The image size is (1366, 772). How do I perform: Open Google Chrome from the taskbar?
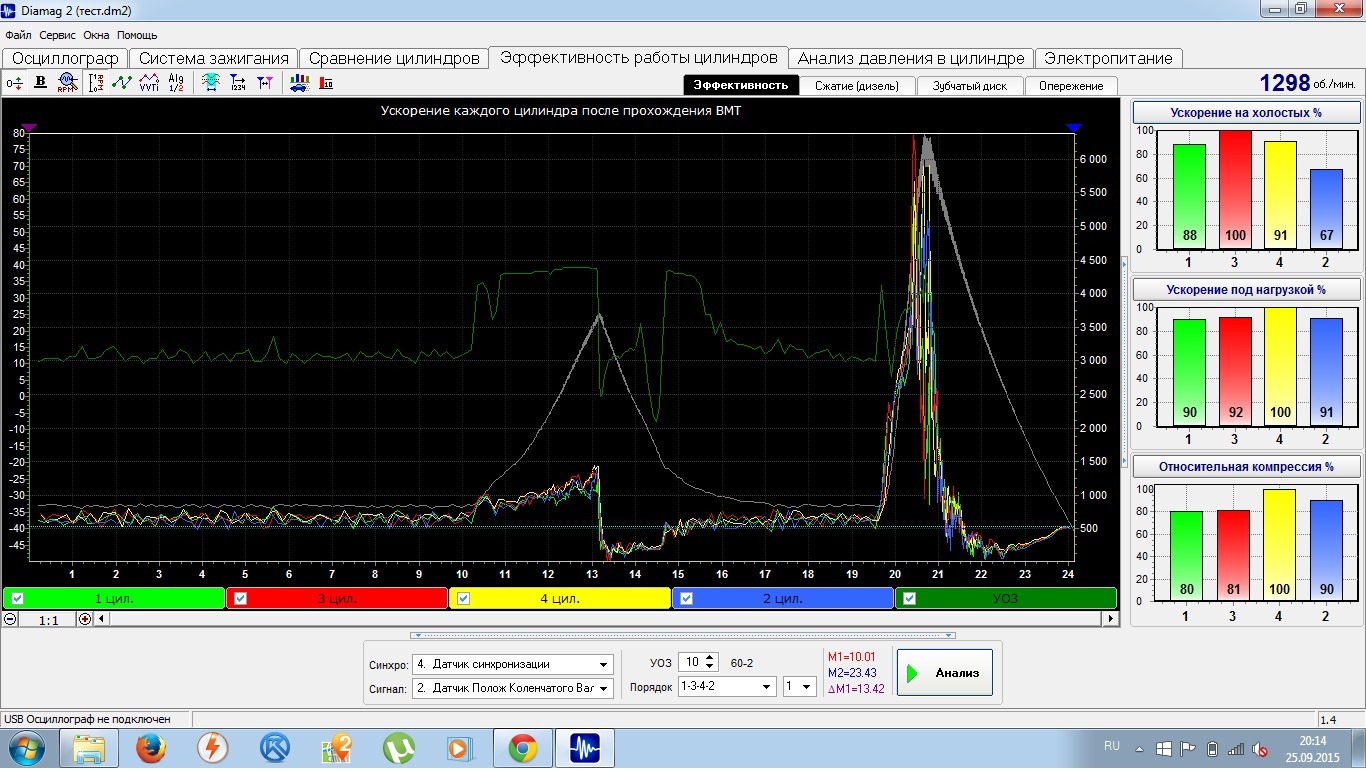click(x=522, y=748)
